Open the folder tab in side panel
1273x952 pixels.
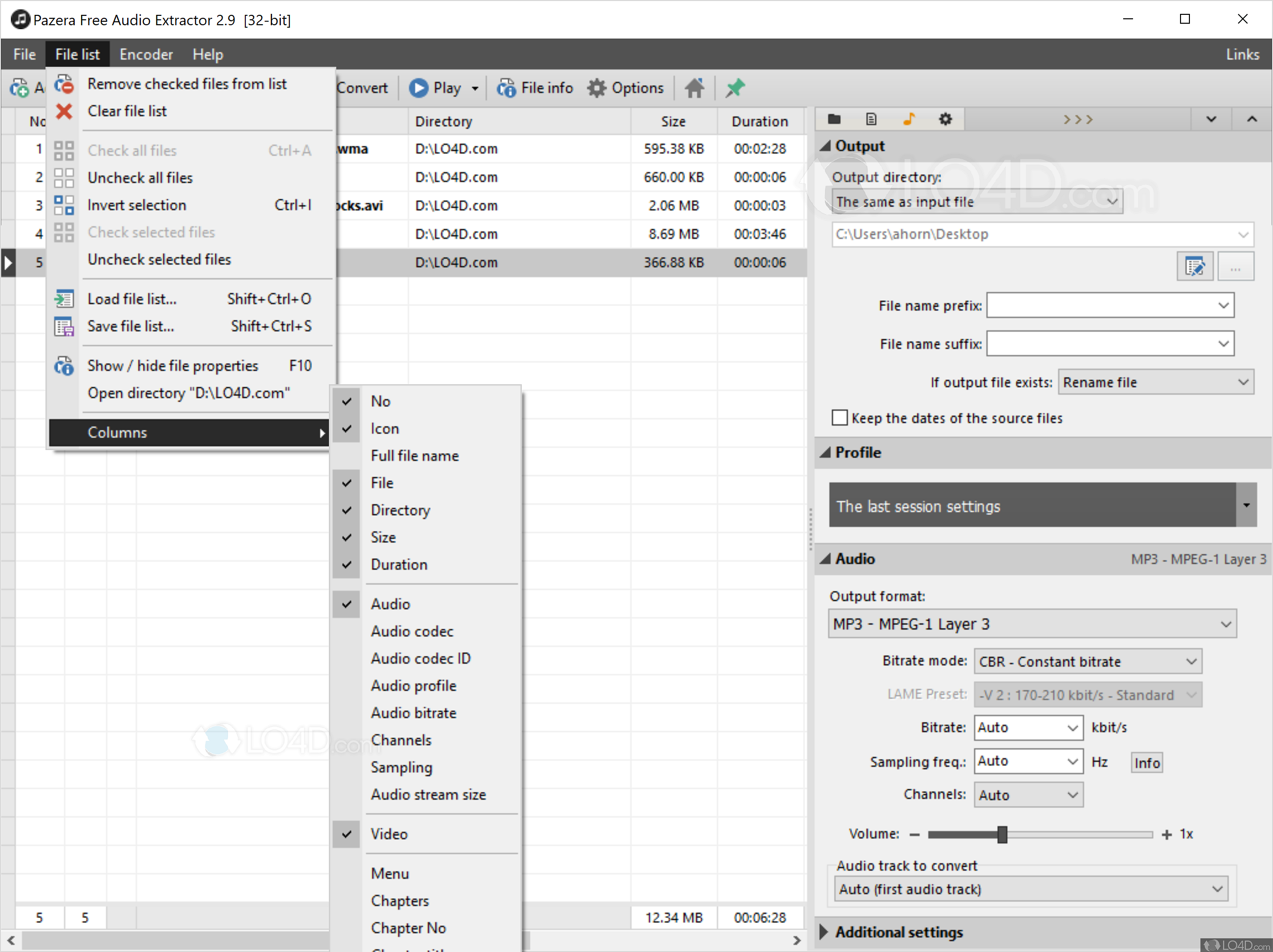point(834,119)
